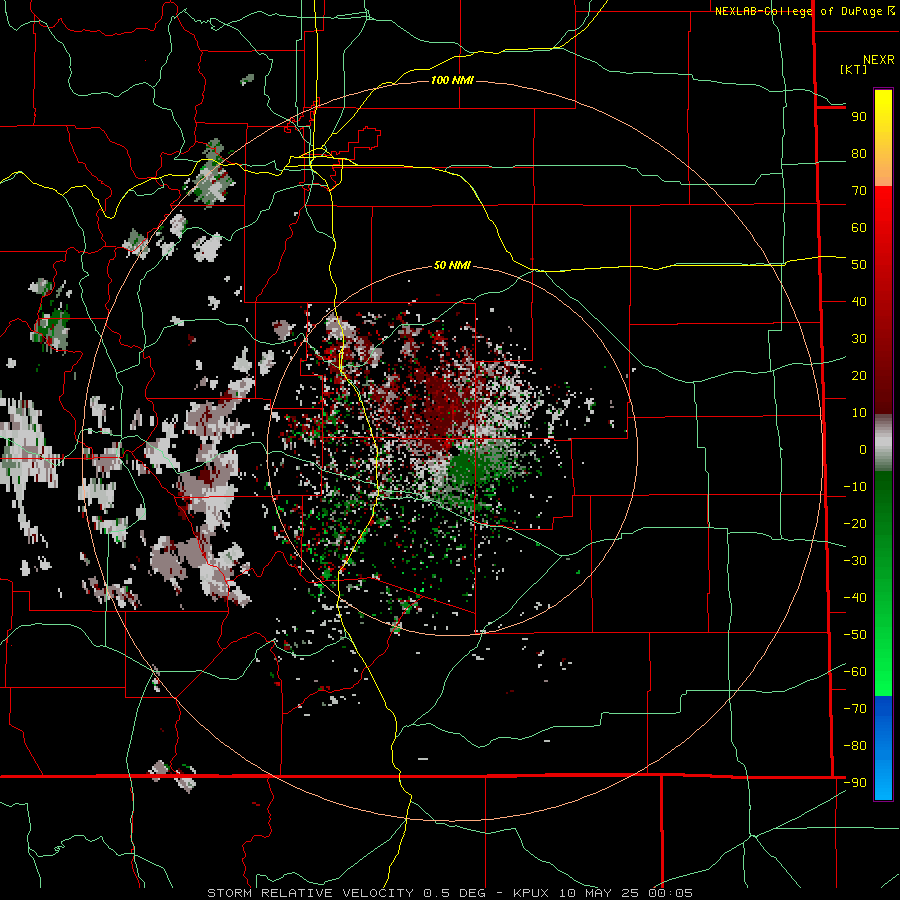Click the positive 90 value on velocity scale

tap(859, 117)
